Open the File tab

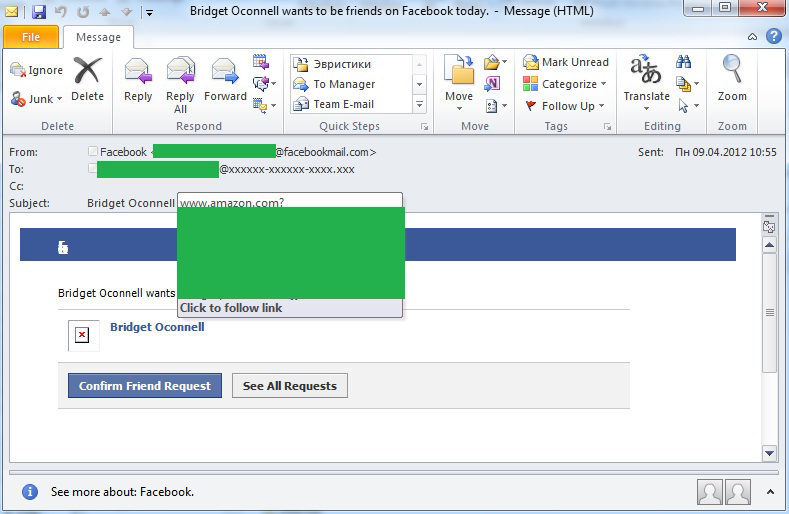pos(31,37)
